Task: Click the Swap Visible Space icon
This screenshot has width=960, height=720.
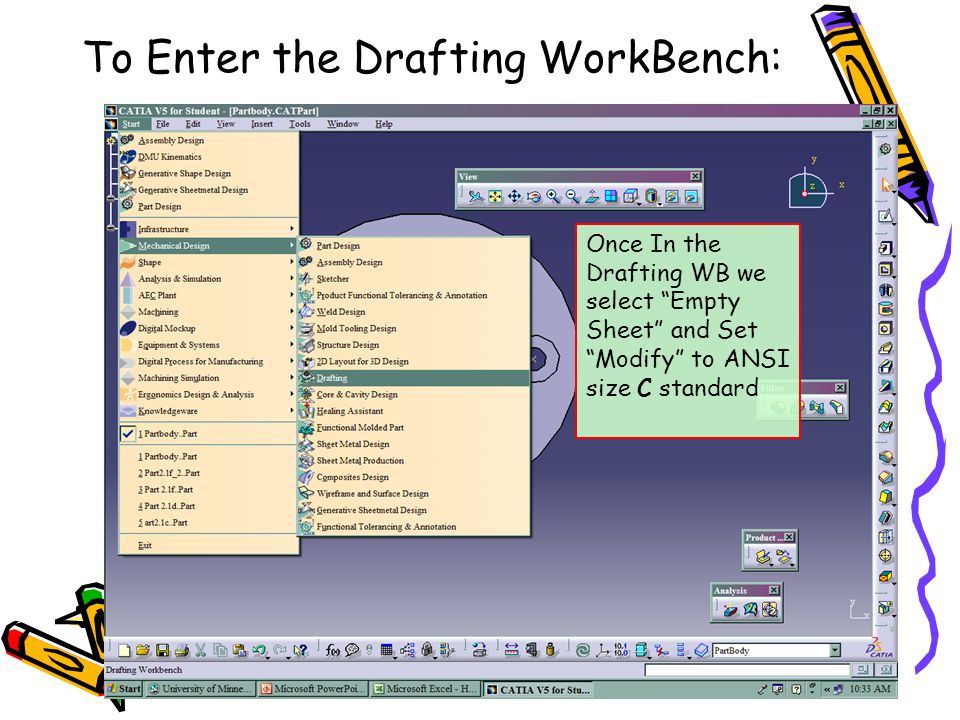Action: click(x=691, y=197)
